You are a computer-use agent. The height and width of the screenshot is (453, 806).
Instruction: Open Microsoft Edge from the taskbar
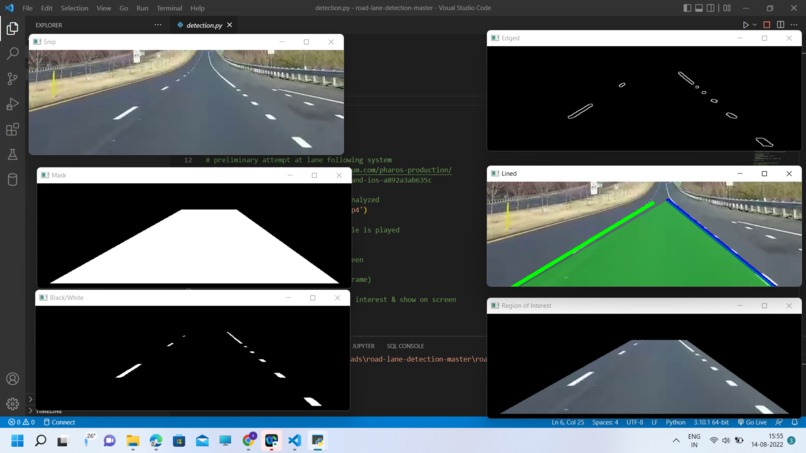click(x=156, y=441)
